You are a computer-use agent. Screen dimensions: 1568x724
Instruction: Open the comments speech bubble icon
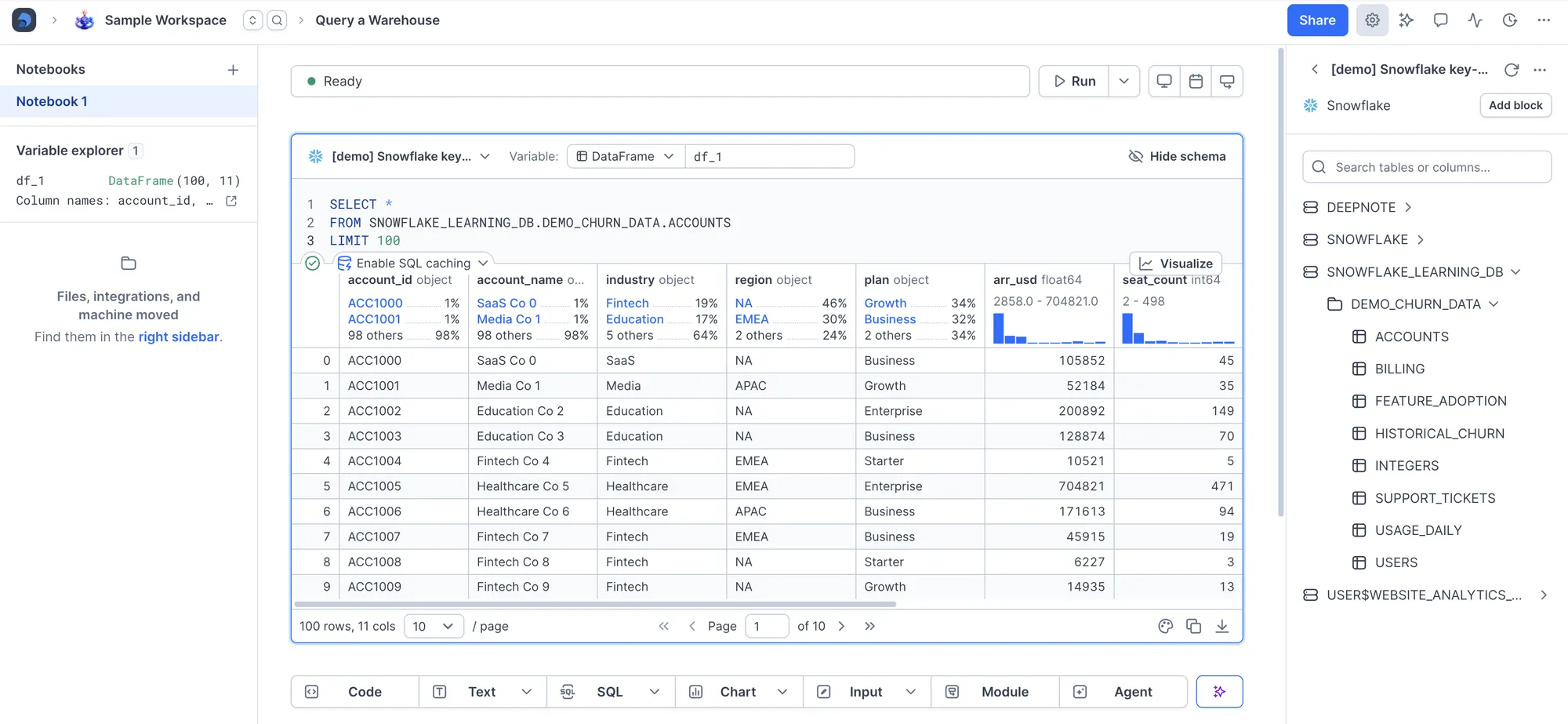coord(1441,20)
